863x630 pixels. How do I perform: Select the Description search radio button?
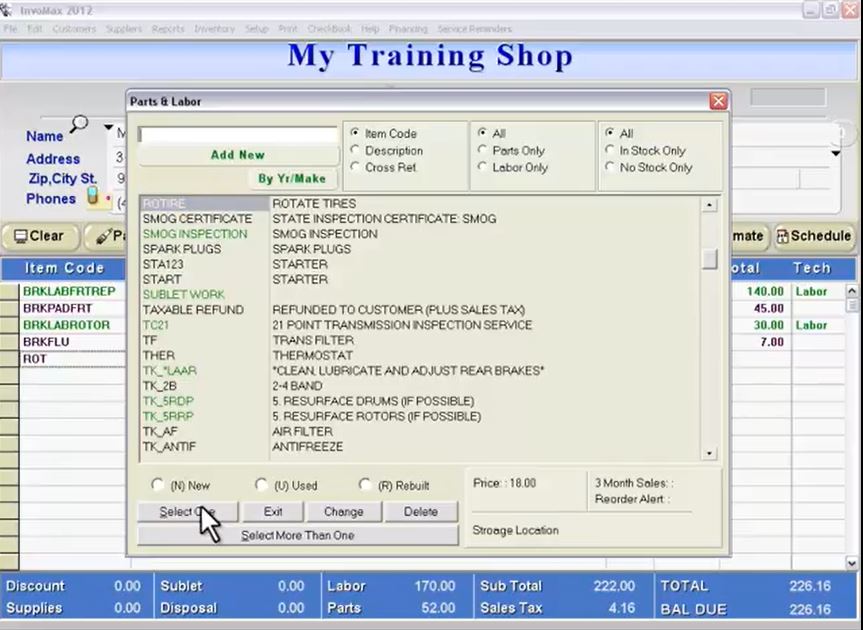pyautogui.click(x=358, y=151)
